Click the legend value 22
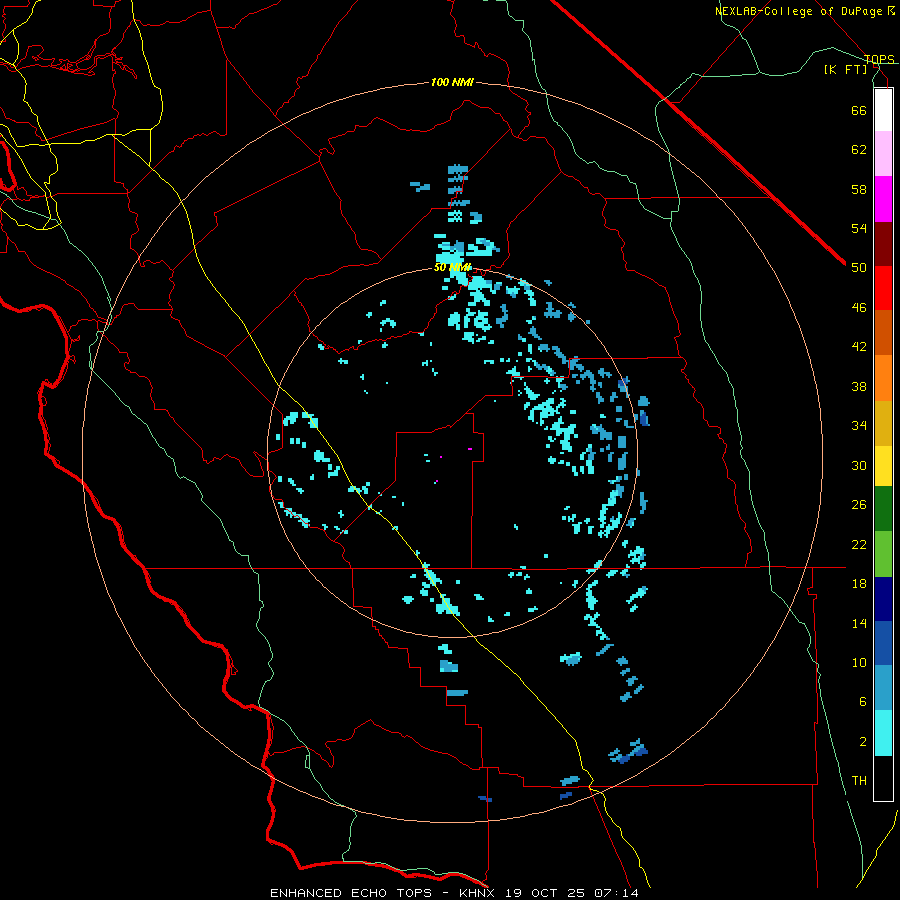The width and height of the screenshot is (900, 900). tap(859, 544)
